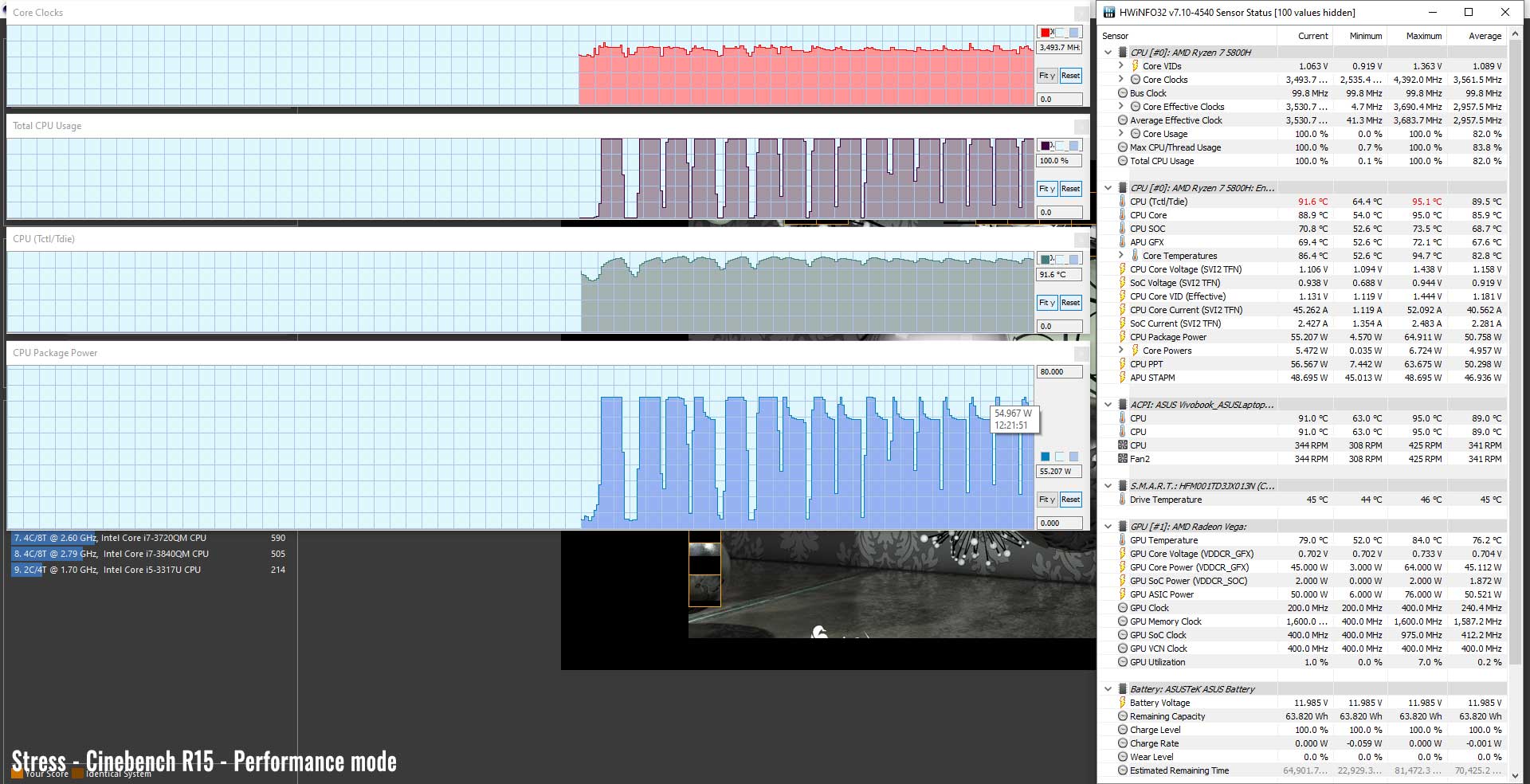The width and height of the screenshot is (1530, 784).
Task: Click the clock icon beside GPU Memory Clock
Action: tap(1122, 621)
